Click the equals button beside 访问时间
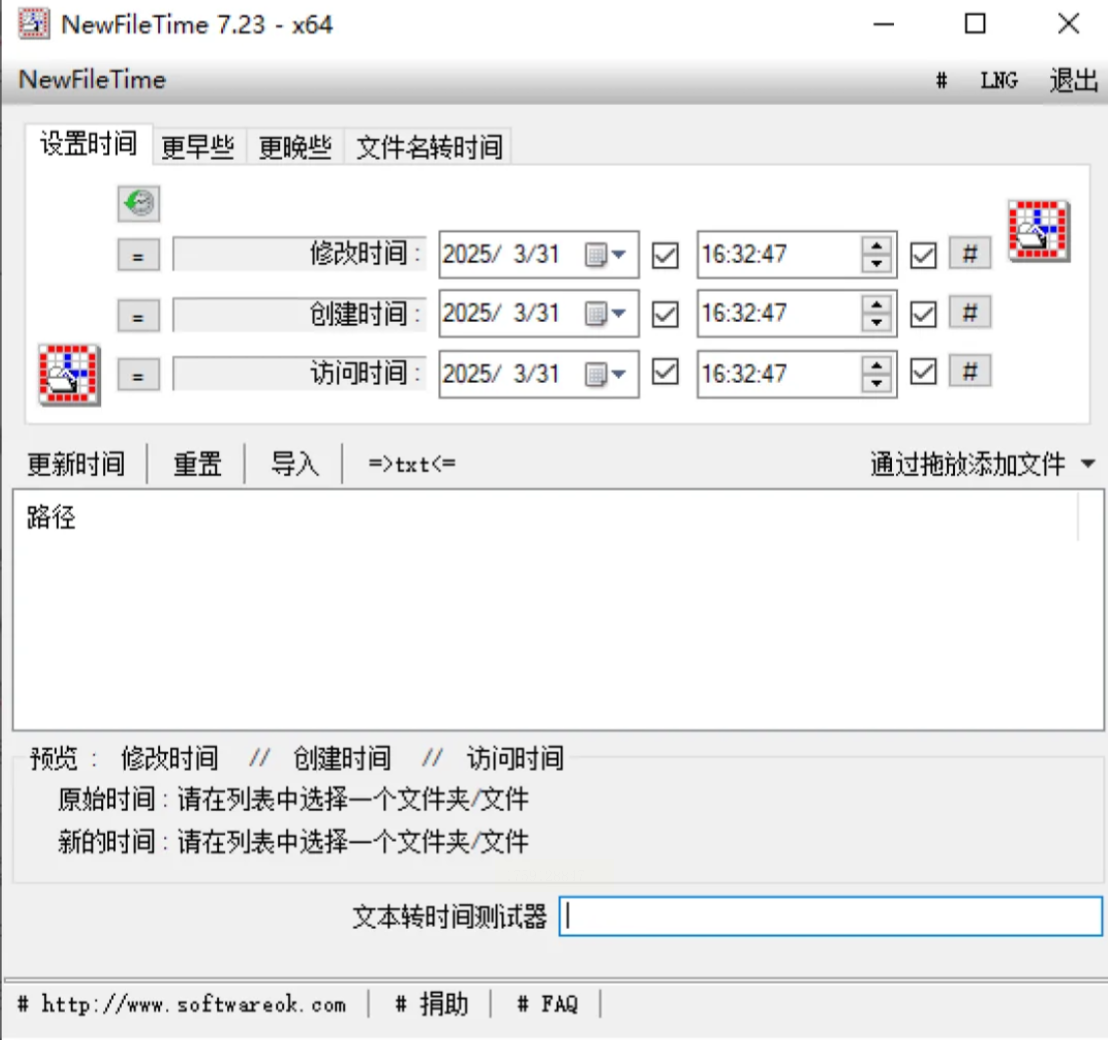The width and height of the screenshot is (1108, 1040). tap(138, 374)
